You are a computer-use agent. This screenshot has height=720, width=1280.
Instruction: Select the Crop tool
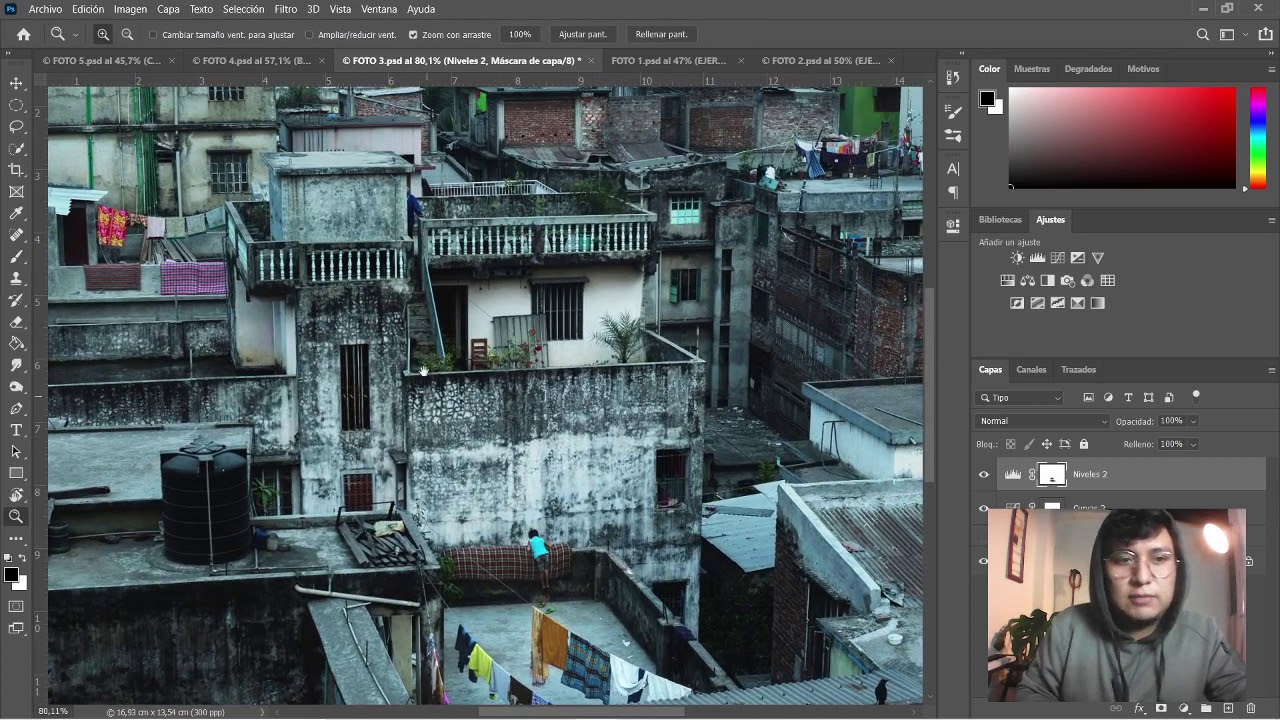click(16, 170)
